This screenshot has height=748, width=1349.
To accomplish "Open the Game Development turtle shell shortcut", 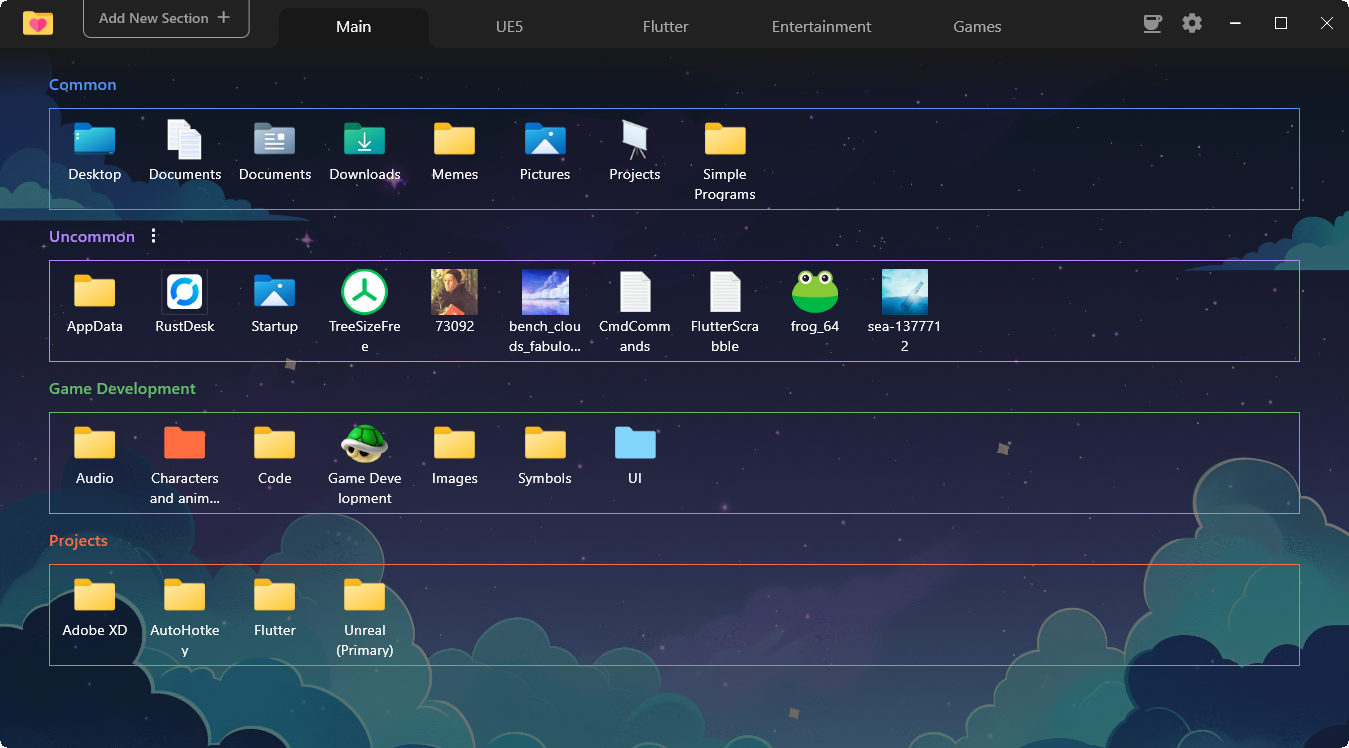I will coord(365,464).
